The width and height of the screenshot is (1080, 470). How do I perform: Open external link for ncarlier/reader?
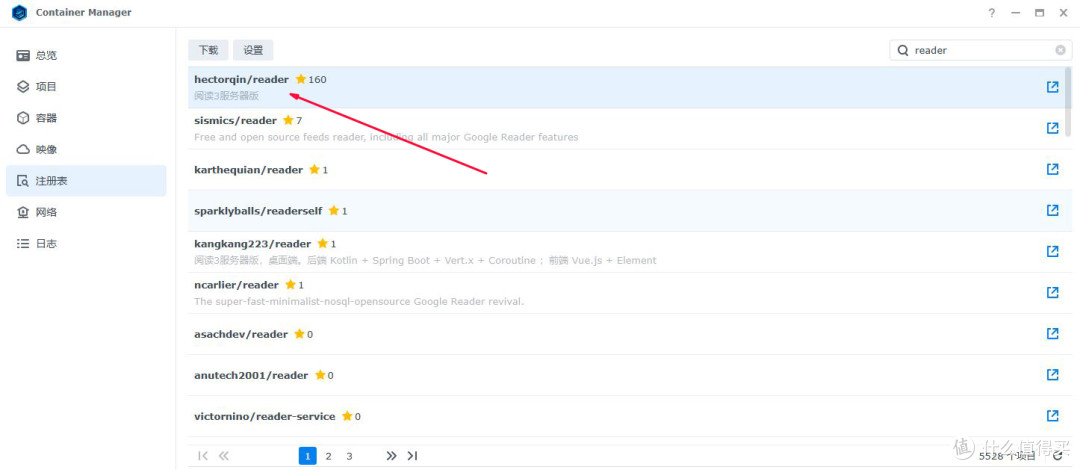point(1052,292)
